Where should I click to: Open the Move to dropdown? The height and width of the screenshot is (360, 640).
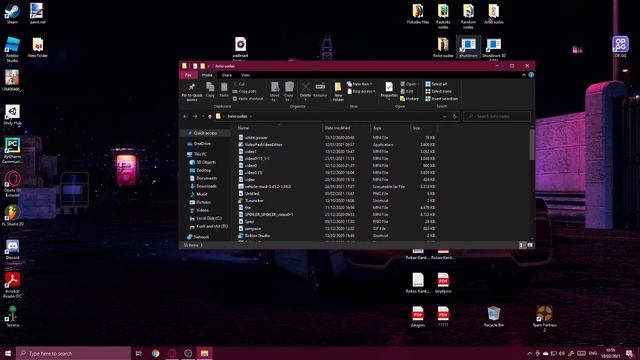275,91
